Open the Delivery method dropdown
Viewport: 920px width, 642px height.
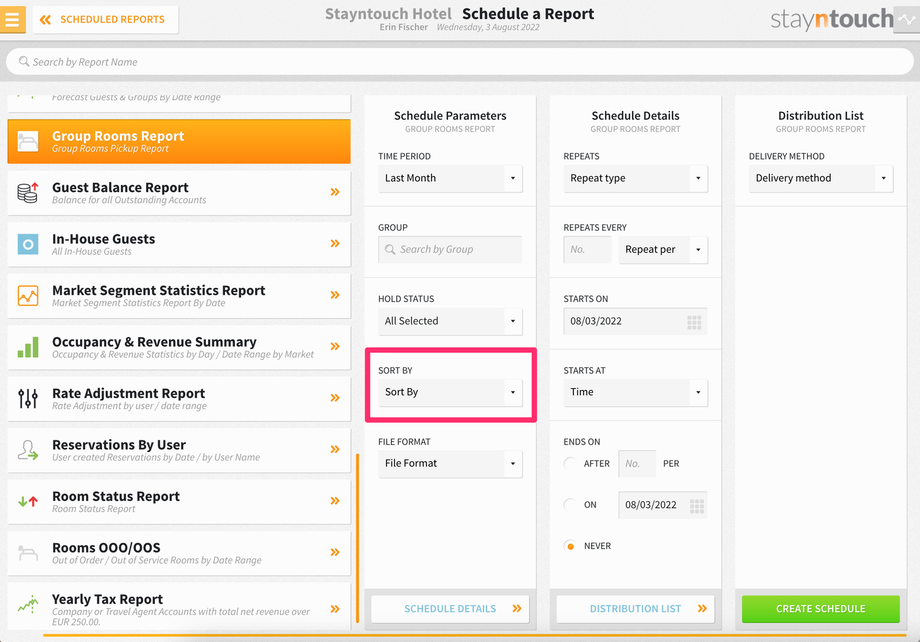pyautogui.click(x=821, y=178)
